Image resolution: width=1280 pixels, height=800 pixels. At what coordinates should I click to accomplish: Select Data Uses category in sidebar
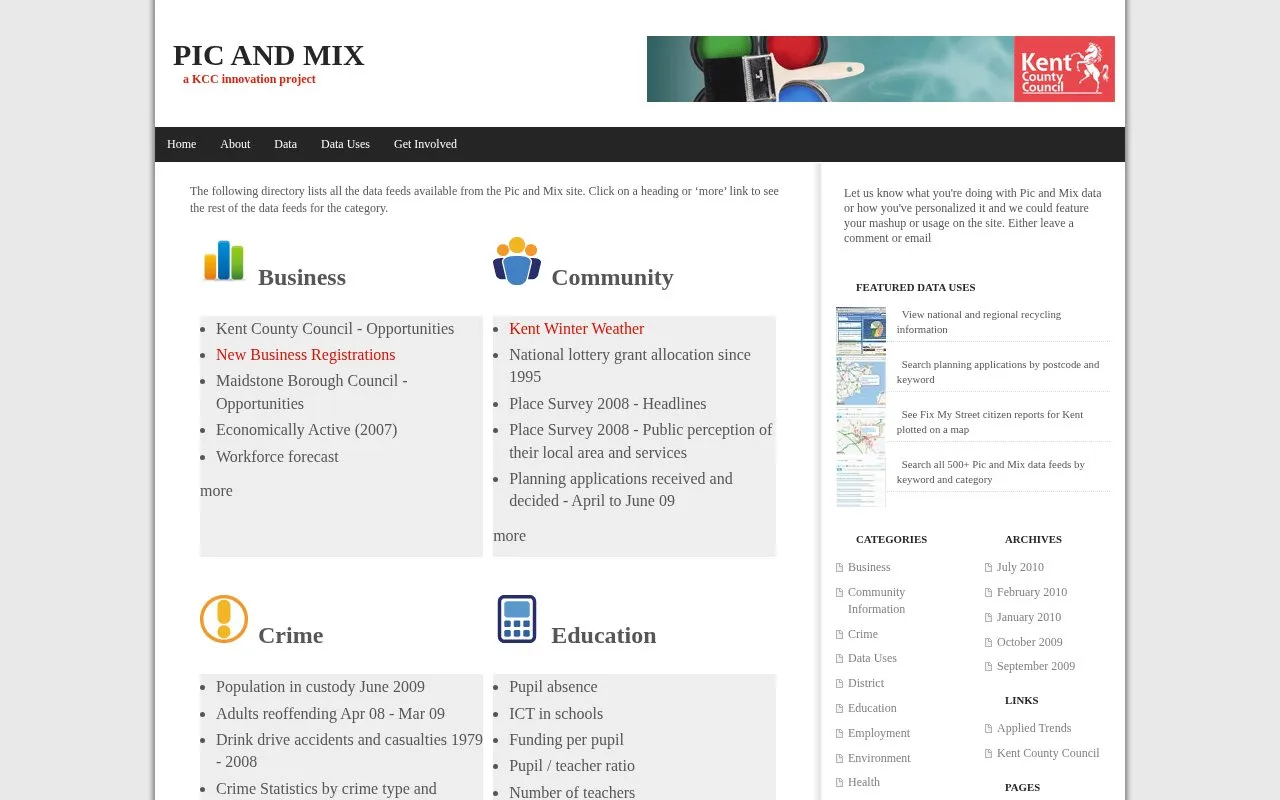coord(872,658)
